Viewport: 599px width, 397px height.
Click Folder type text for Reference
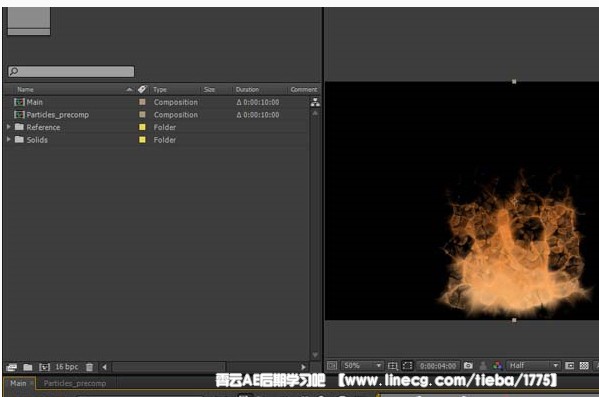(165, 127)
